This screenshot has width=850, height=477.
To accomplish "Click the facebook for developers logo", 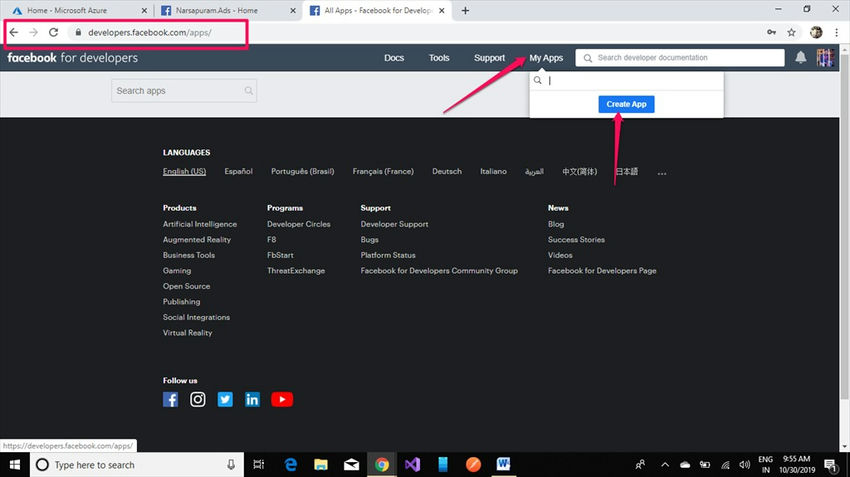I will (72, 58).
